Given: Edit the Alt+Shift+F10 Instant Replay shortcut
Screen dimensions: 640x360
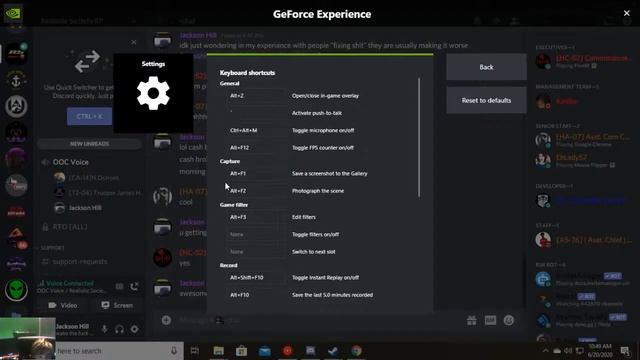Looking at the screenshot, I should (x=256, y=278).
